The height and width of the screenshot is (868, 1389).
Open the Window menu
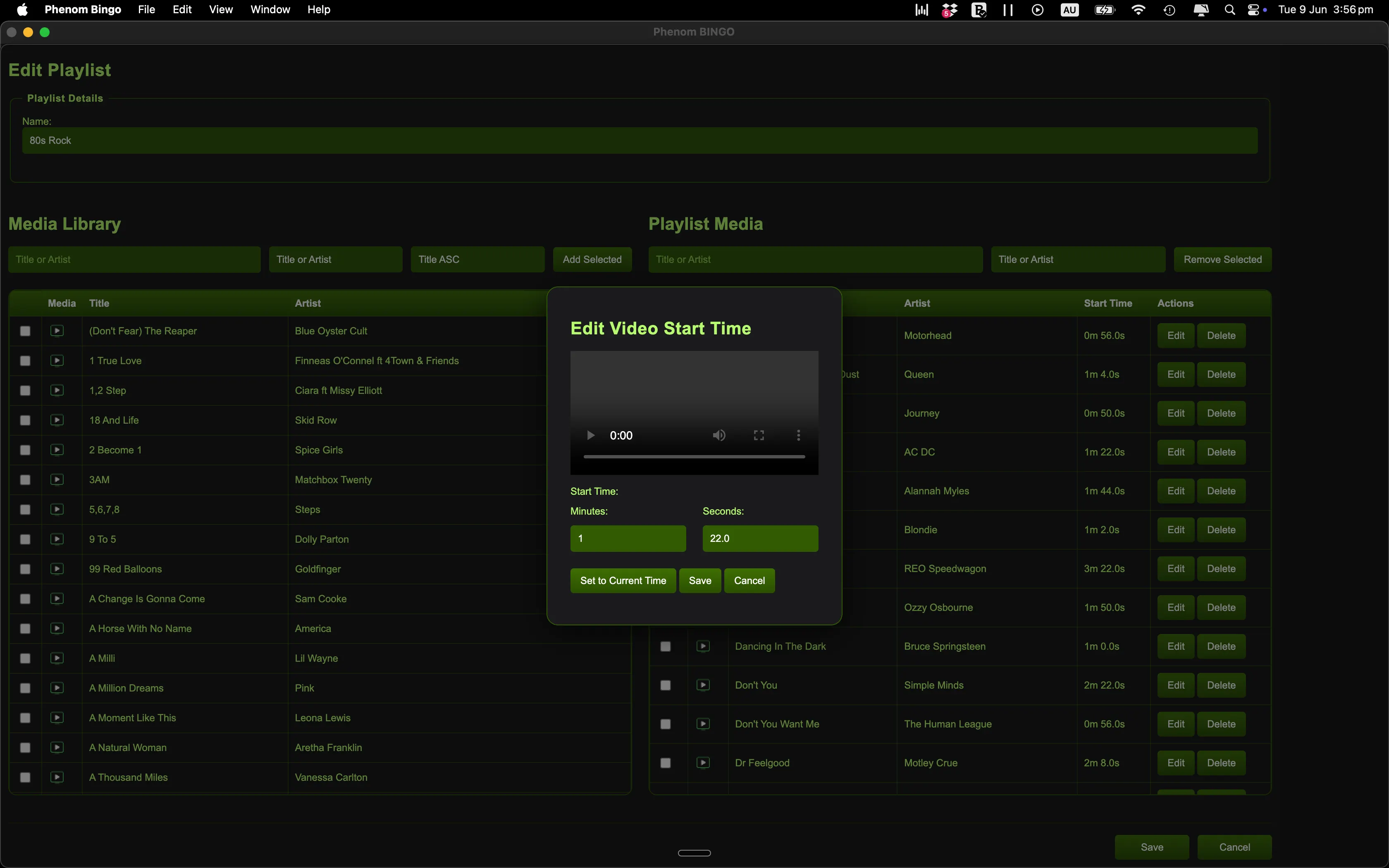pyautogui.click(x=270, y=10)
